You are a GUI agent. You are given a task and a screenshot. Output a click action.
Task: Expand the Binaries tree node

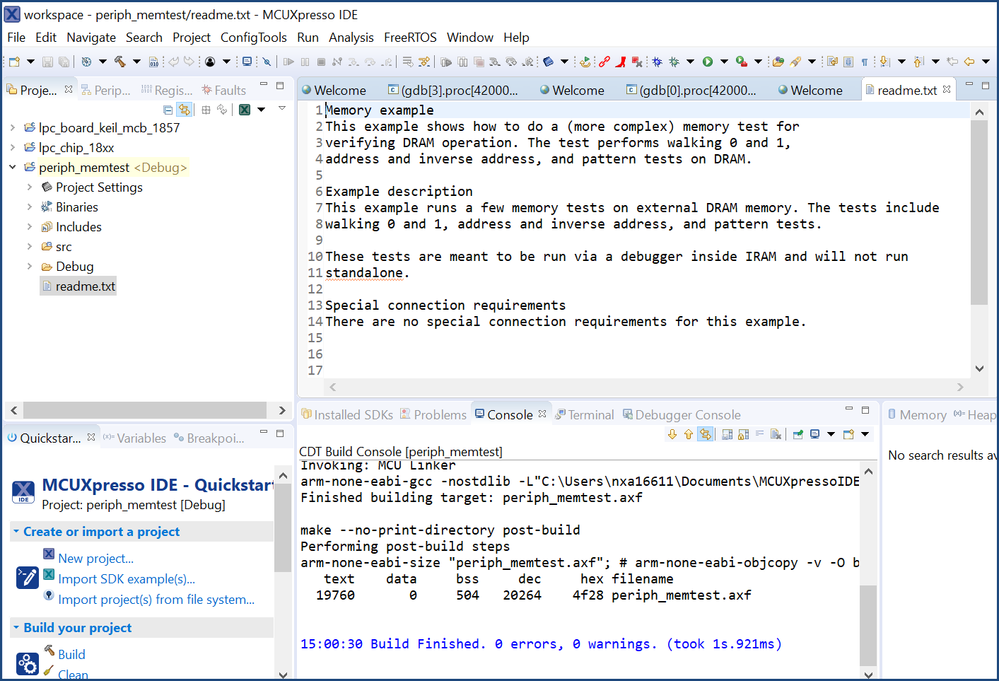[x=29, y=207]
